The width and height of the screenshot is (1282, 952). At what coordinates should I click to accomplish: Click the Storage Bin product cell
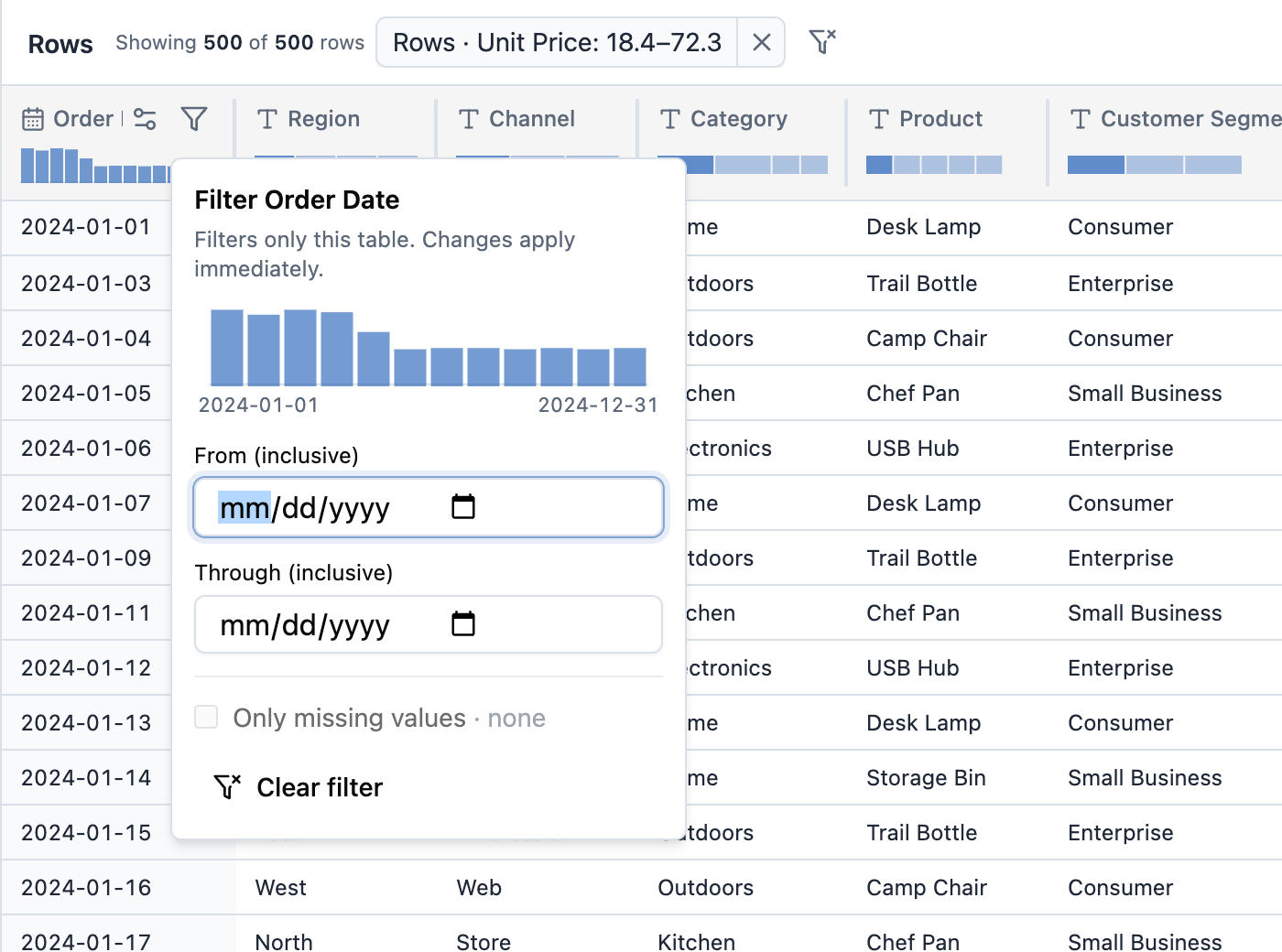[926, 778]
